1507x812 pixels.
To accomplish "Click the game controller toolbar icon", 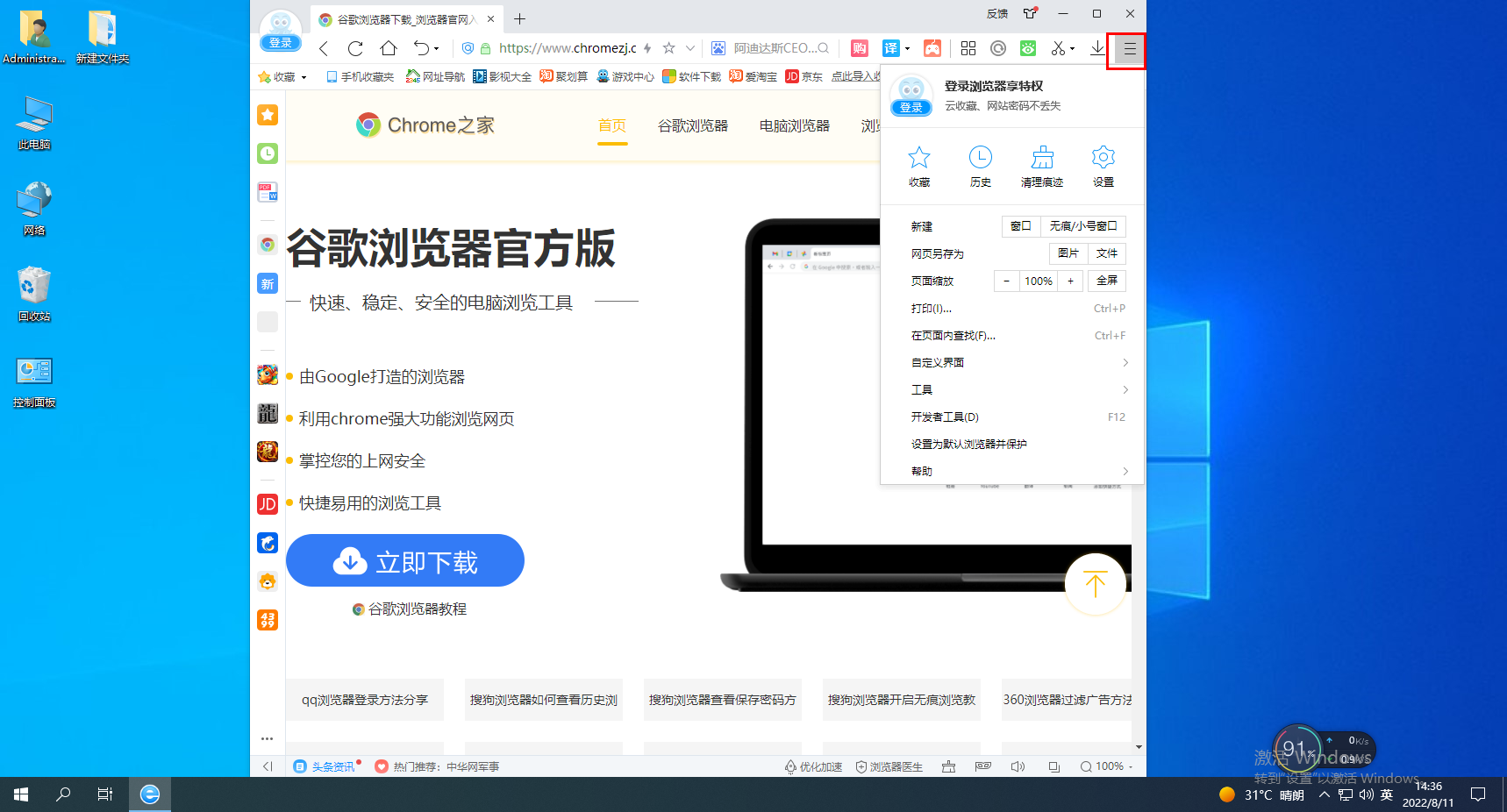I will 932,48.
